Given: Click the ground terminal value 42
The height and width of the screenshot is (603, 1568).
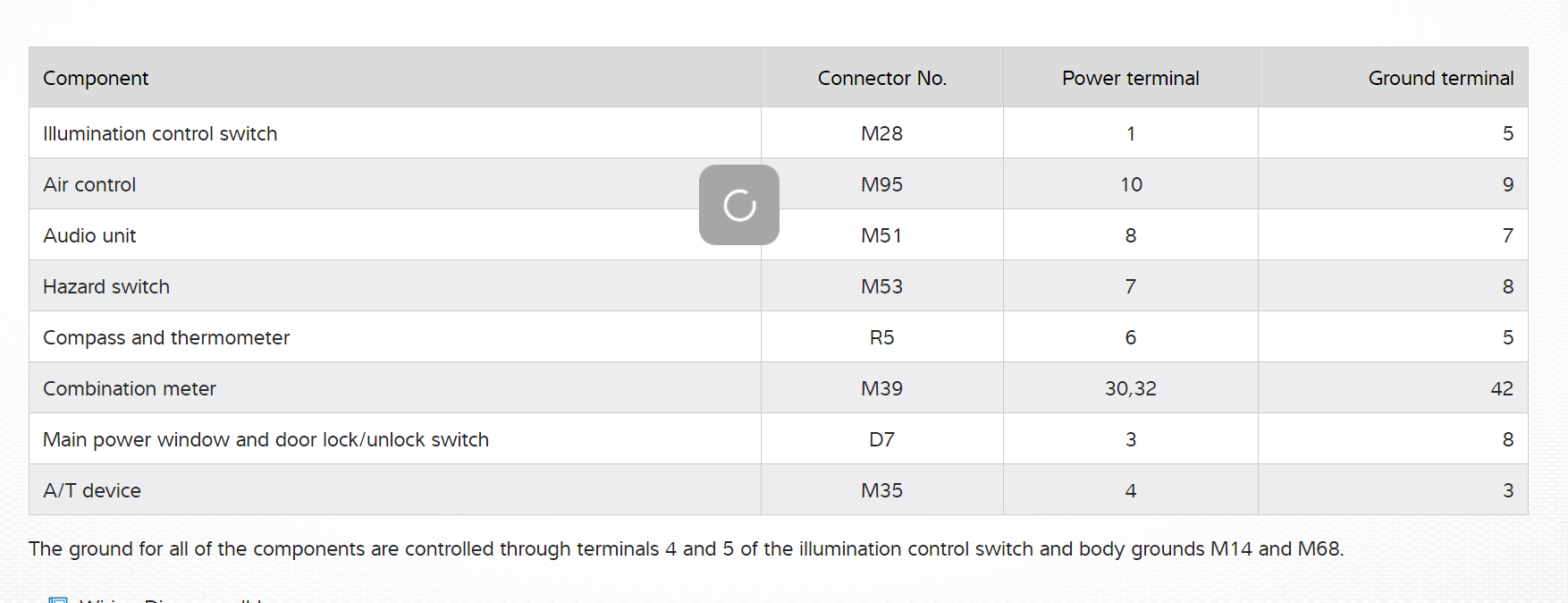Looking at the screenshot, I should 1501,388.
